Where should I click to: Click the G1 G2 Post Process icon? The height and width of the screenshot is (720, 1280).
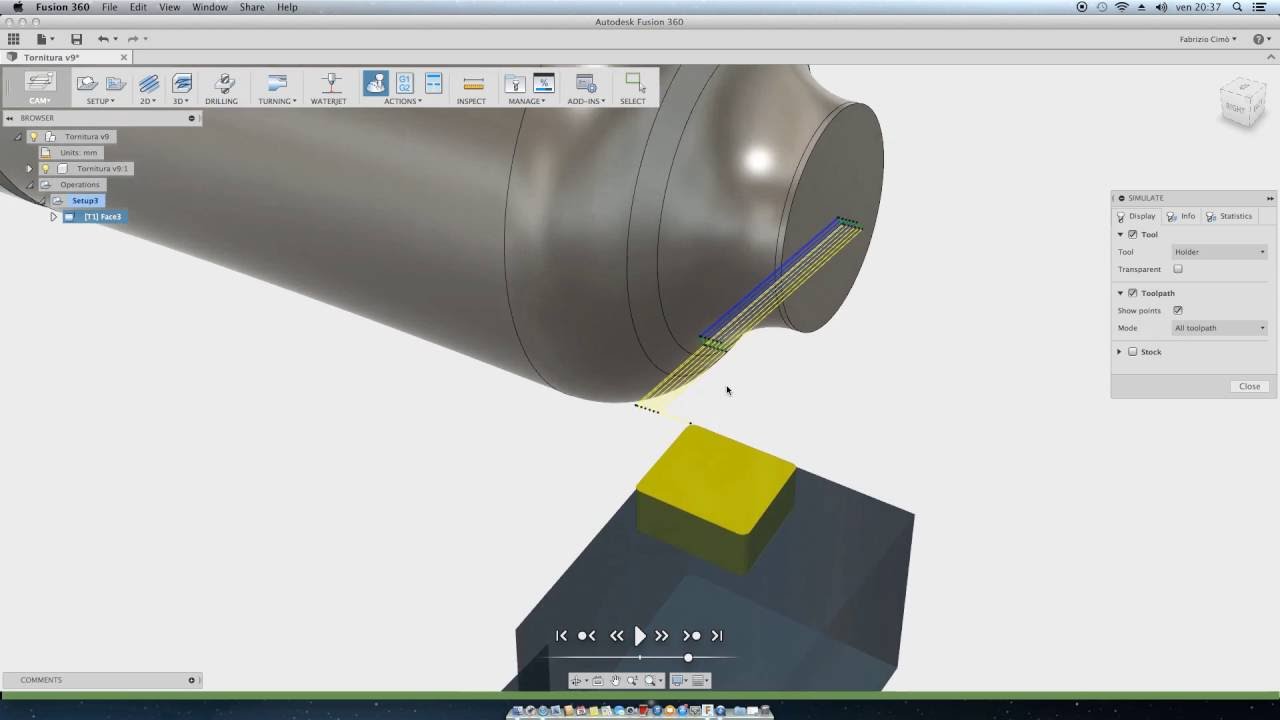(x=404, y=83)
